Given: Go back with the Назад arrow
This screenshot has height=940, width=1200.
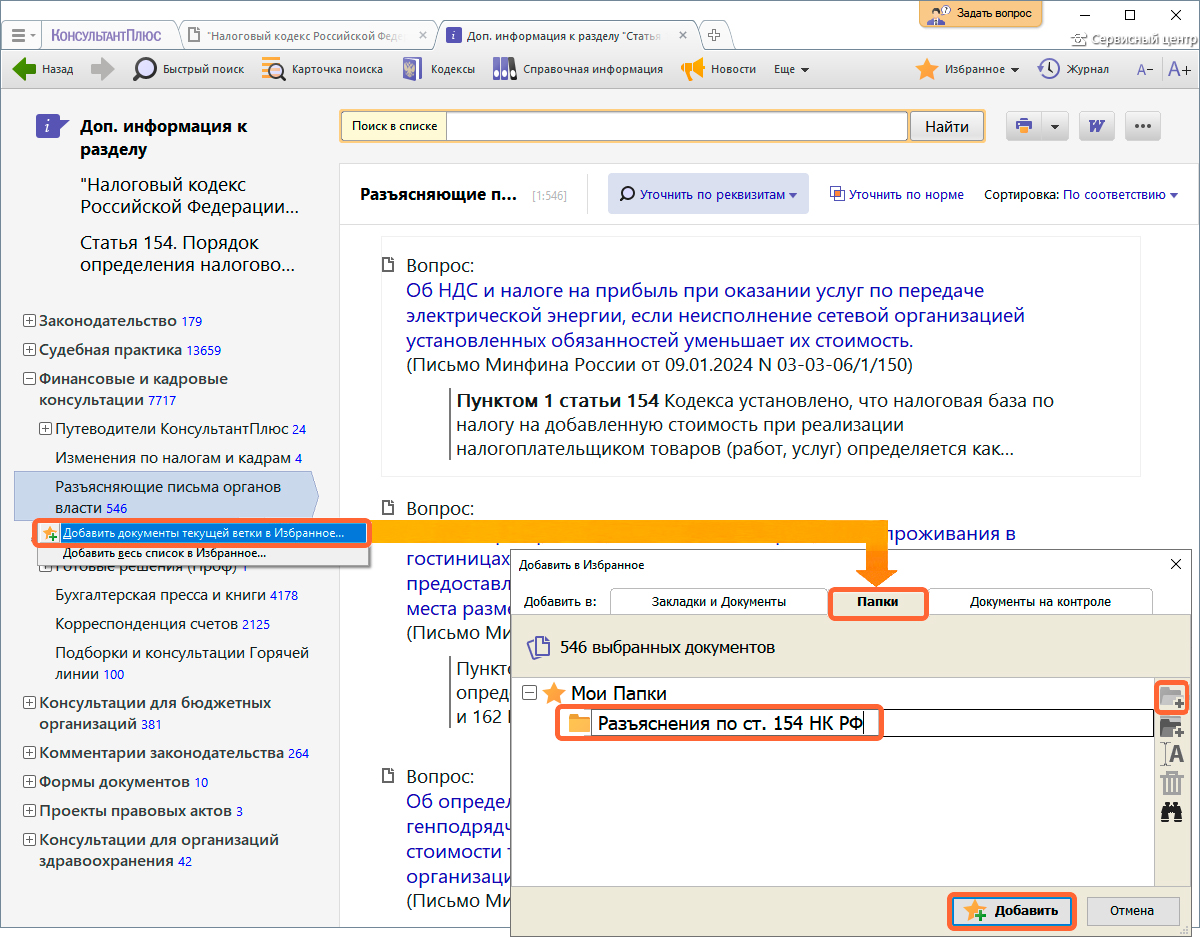Looking at the screenshot, I should pyautogui.click(x=42, y=69).
